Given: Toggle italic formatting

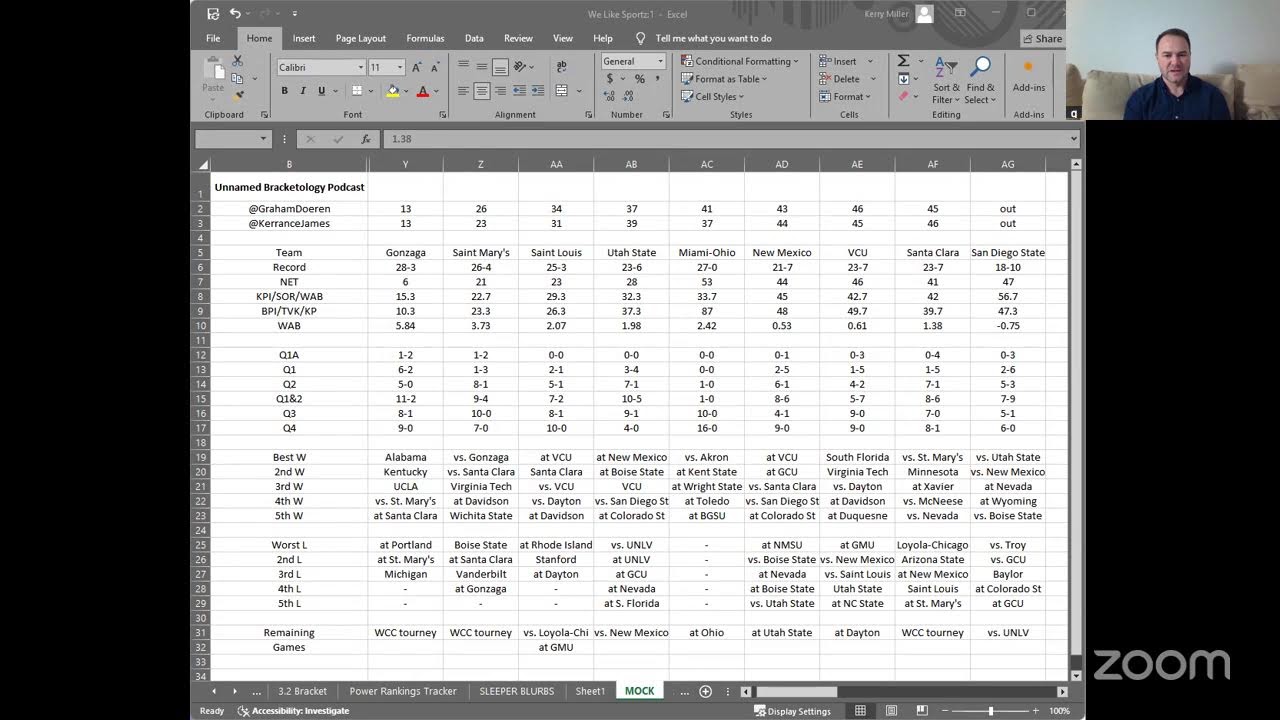Looking at the screenshot, I should tap(302, 91).
